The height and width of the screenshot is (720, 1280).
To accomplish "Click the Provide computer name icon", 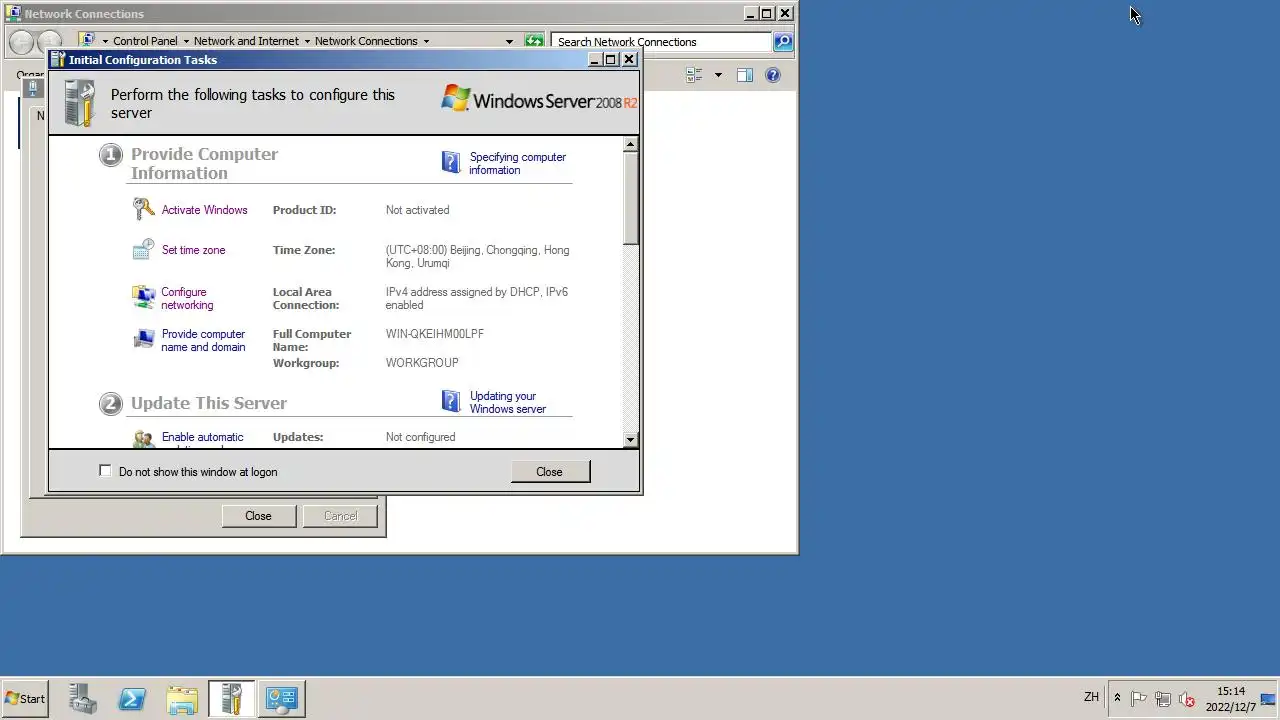I will [x=144, y=339].
